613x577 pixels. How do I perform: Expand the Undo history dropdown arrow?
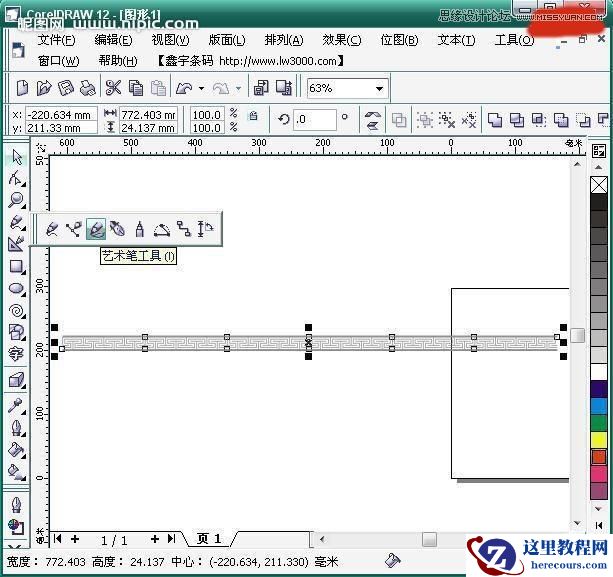coord(201,88)
